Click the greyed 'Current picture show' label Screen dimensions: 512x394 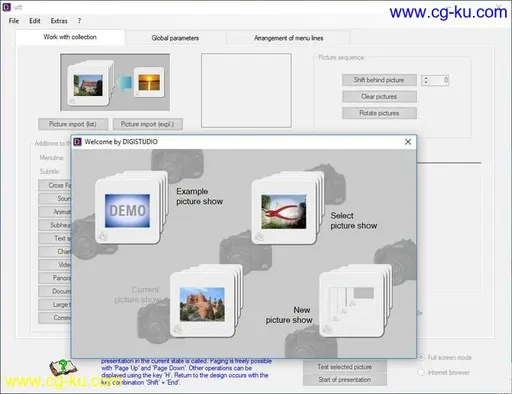point(137,295)
